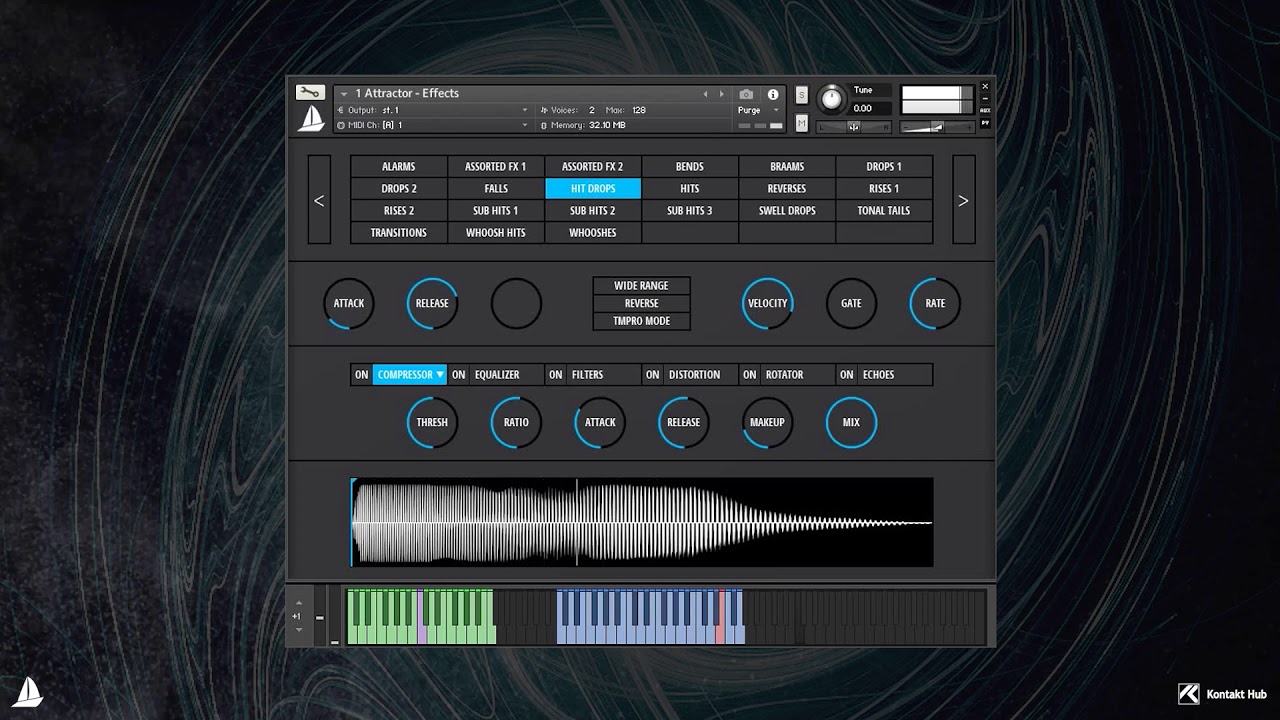This screenshot has height=720, width=1280.
Task: Click the WIDE RANGE button
Action: (641, 286)
